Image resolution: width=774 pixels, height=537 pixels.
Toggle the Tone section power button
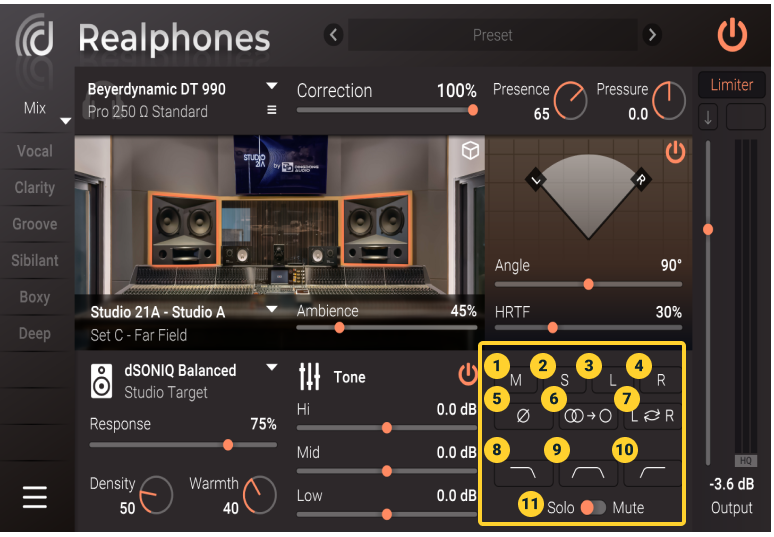[467, 375]
